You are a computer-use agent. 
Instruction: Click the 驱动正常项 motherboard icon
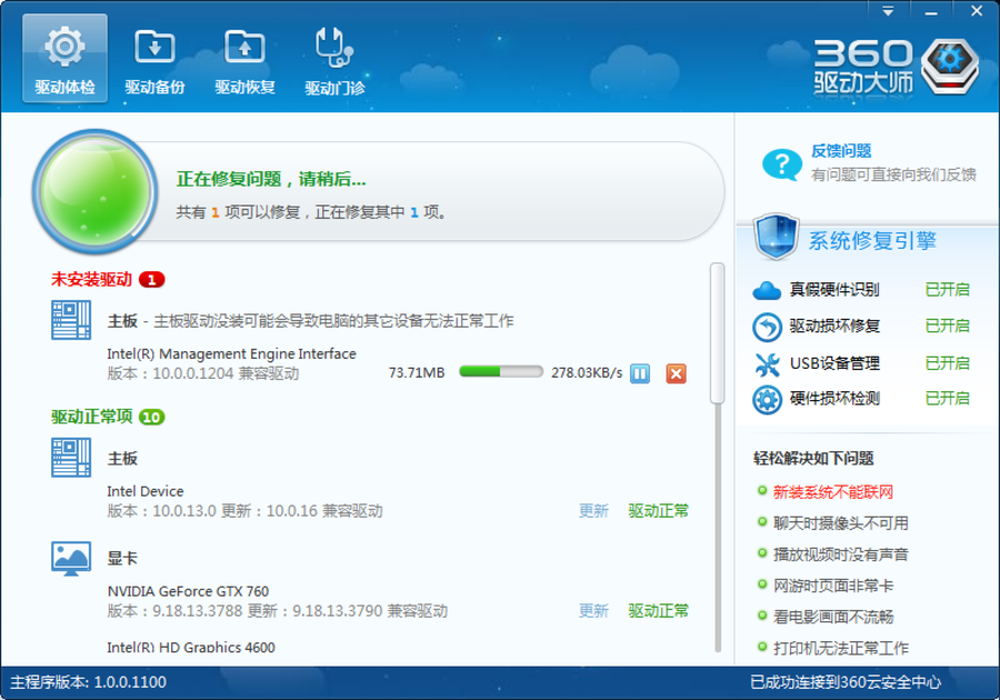pyautogui.click(x=71, y=457)
